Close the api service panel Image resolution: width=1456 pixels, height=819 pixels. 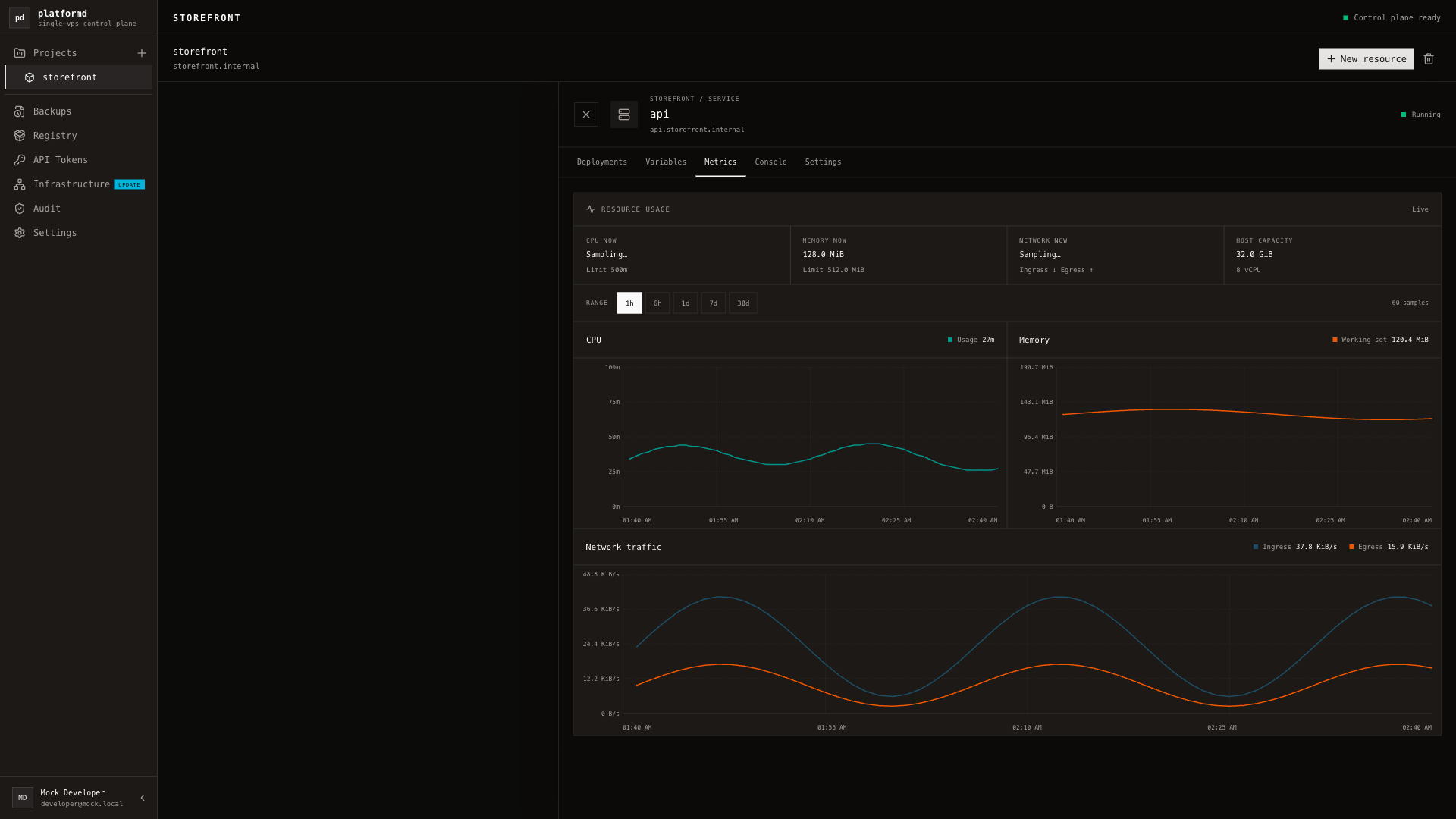click(x=586, y=115)
